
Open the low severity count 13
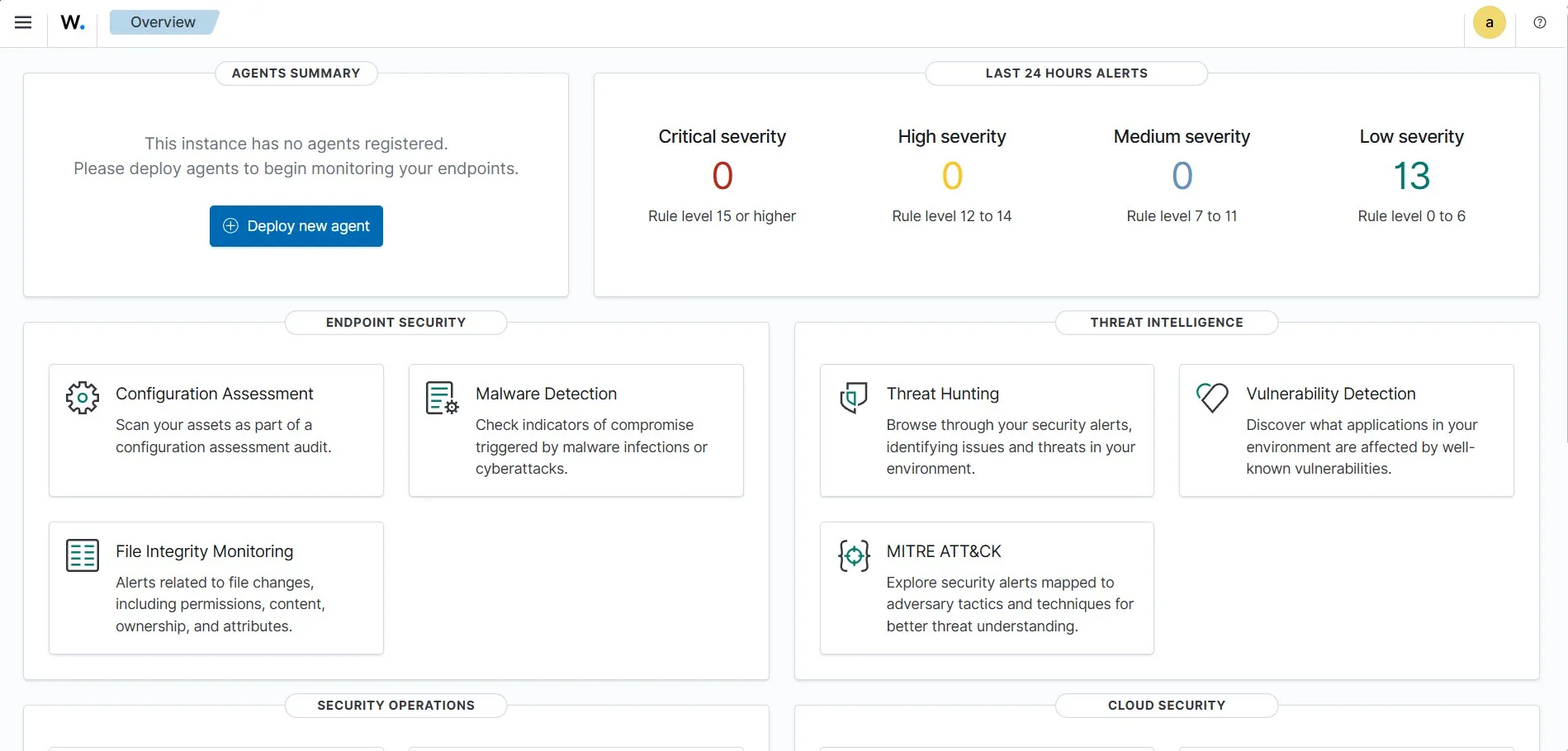[1411, 176]
